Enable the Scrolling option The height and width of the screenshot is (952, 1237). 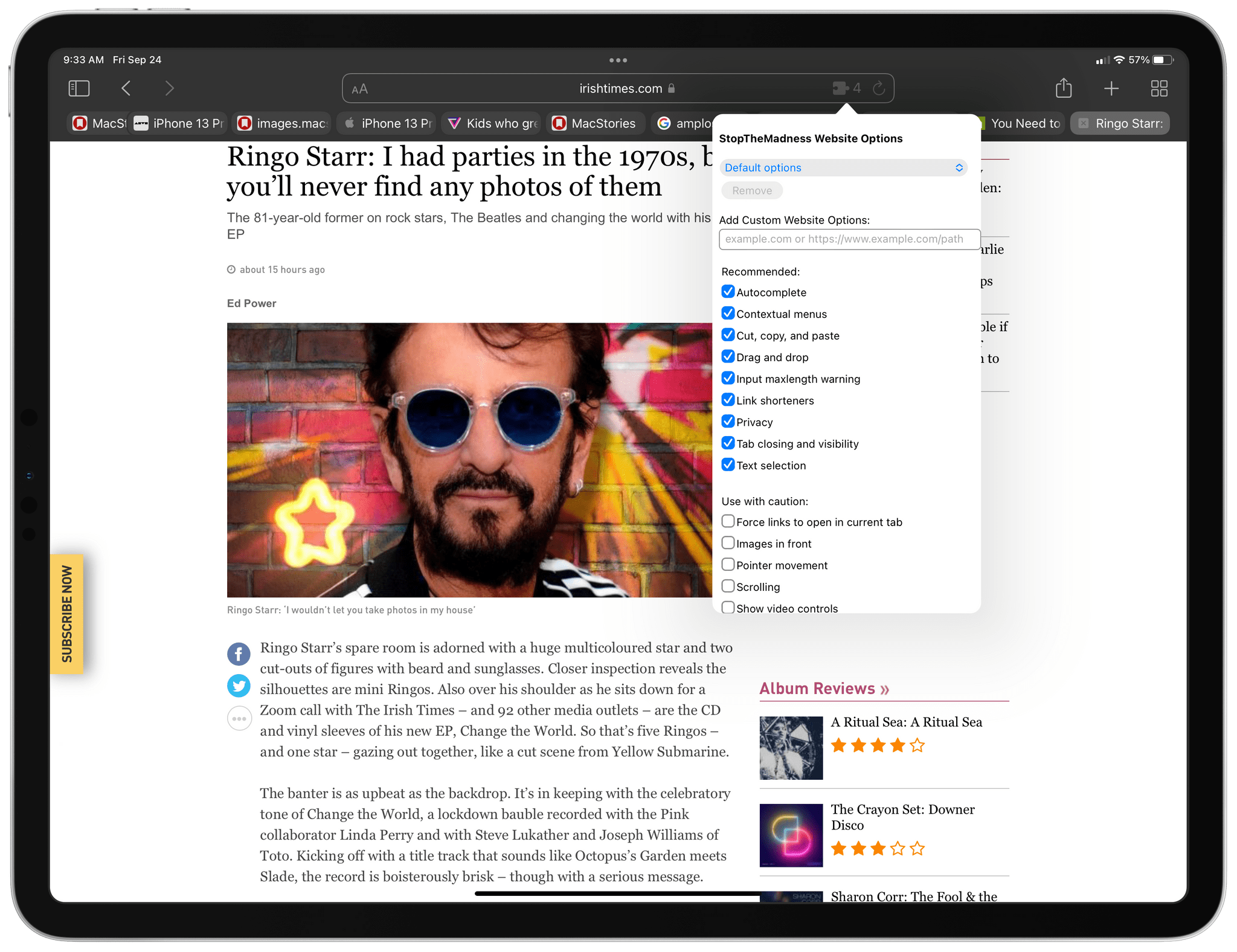point(728,587)
